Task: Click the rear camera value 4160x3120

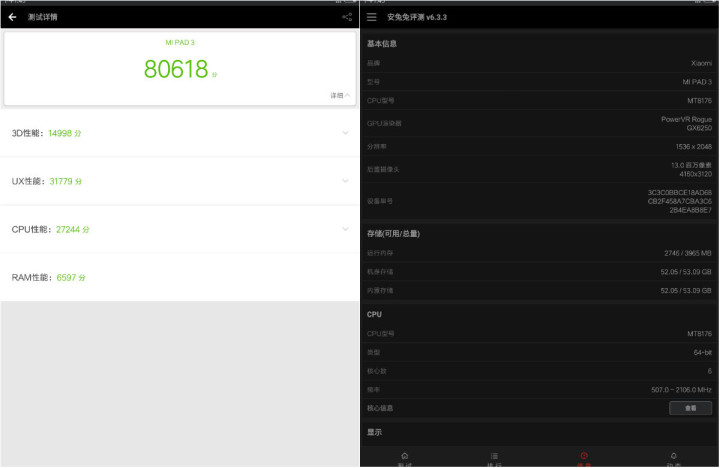Action: [696, 174]
